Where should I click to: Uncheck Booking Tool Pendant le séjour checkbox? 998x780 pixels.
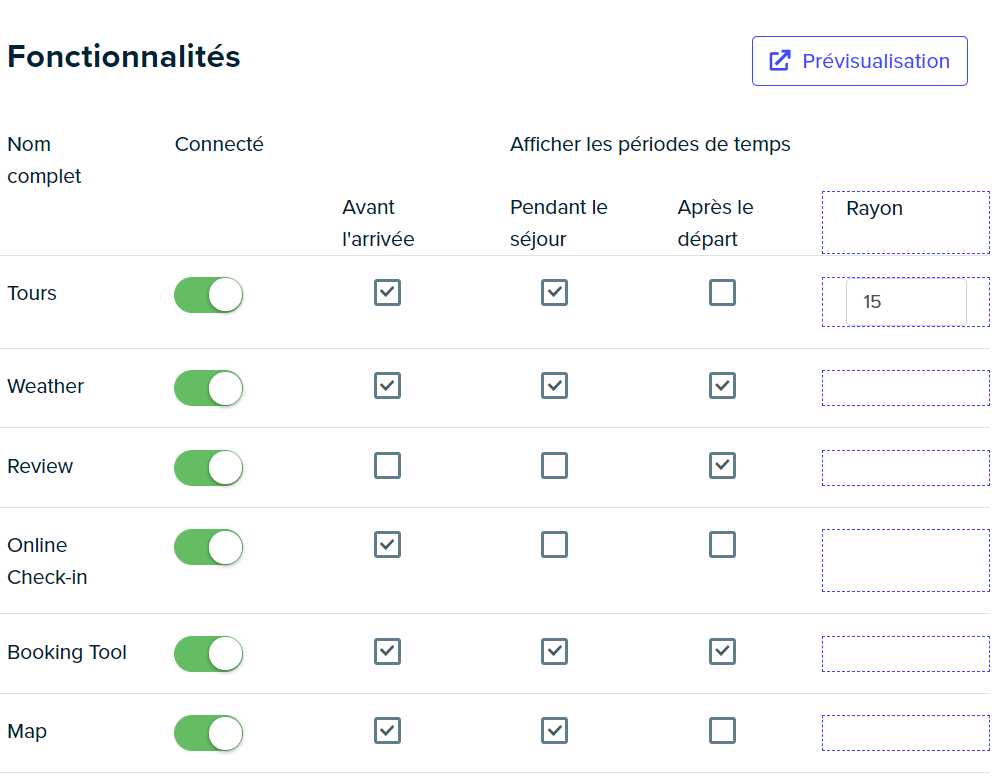[x=554, y=651]
